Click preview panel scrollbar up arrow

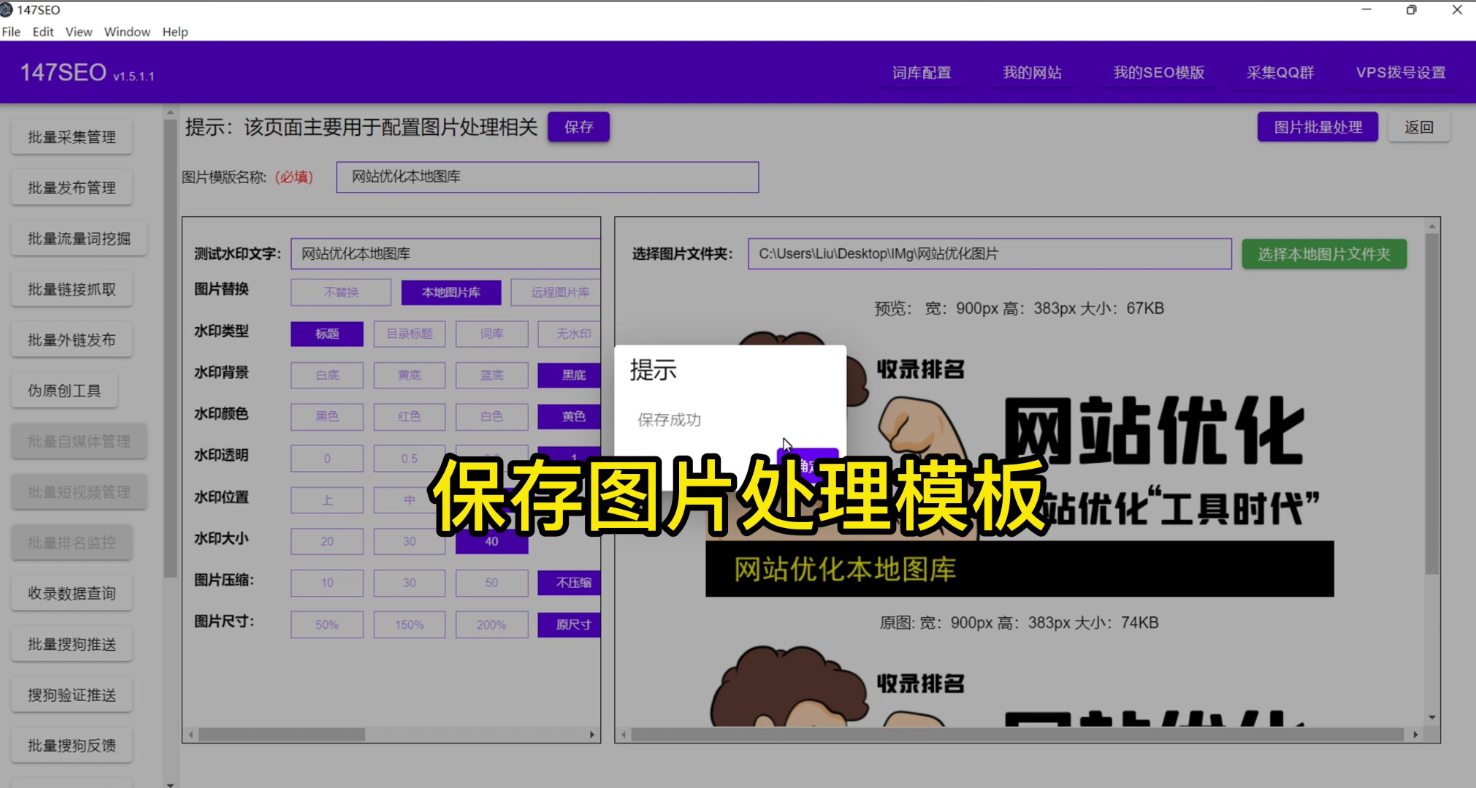coord(1433,226)
